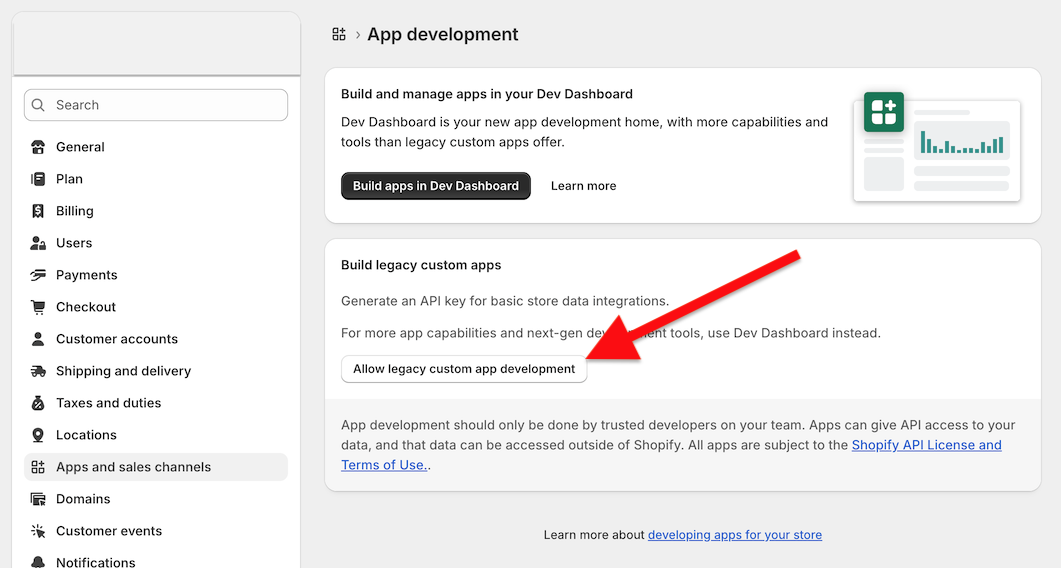Screen dimensions: 1061x568
Task: Click the Billing receipt icon
Action: click(x=38, y=211)
